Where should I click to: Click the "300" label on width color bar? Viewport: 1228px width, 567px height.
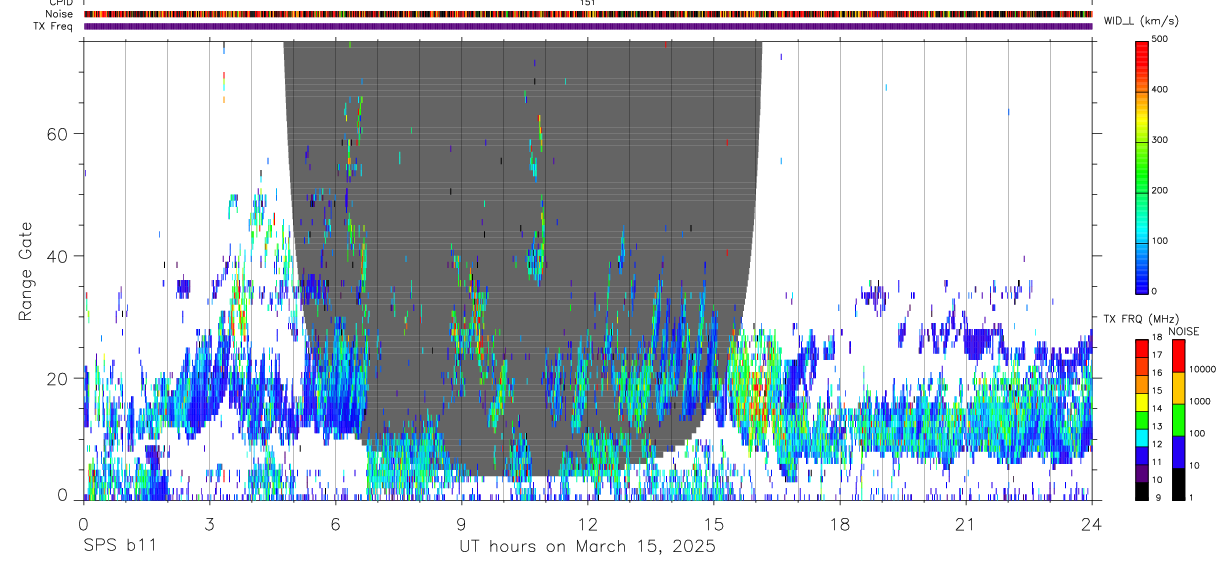click(1160, 140)
